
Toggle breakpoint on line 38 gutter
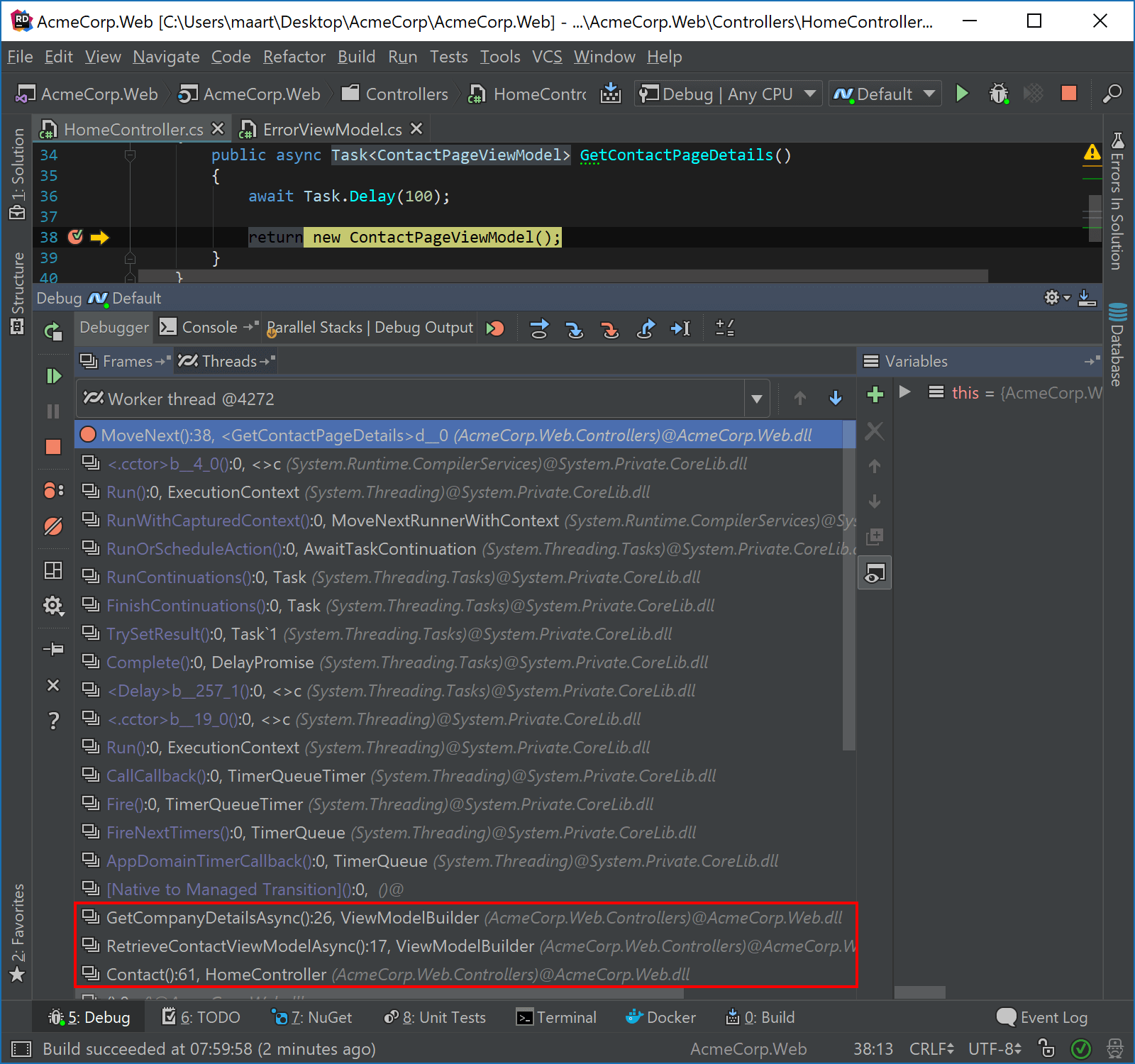click(x=76, y=237)
